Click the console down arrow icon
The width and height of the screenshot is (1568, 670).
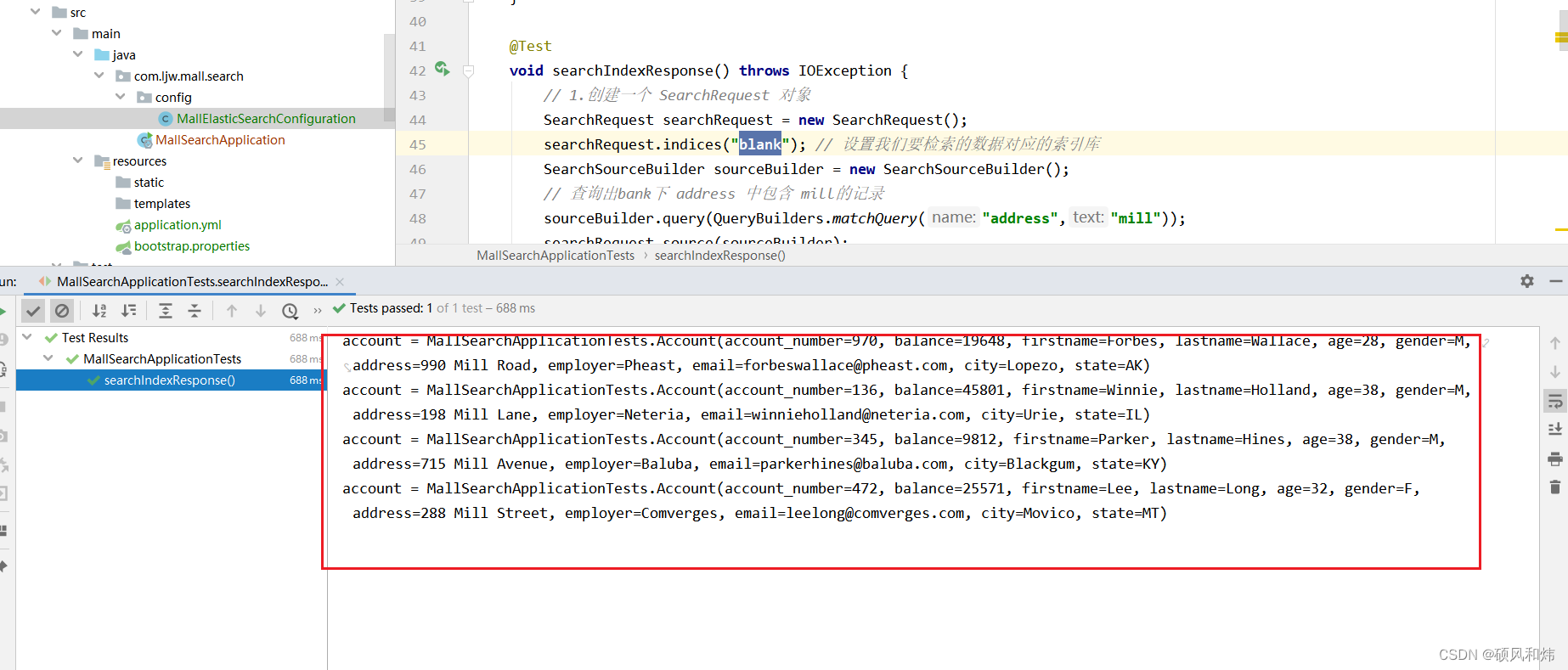click(x=1555, y=372)
